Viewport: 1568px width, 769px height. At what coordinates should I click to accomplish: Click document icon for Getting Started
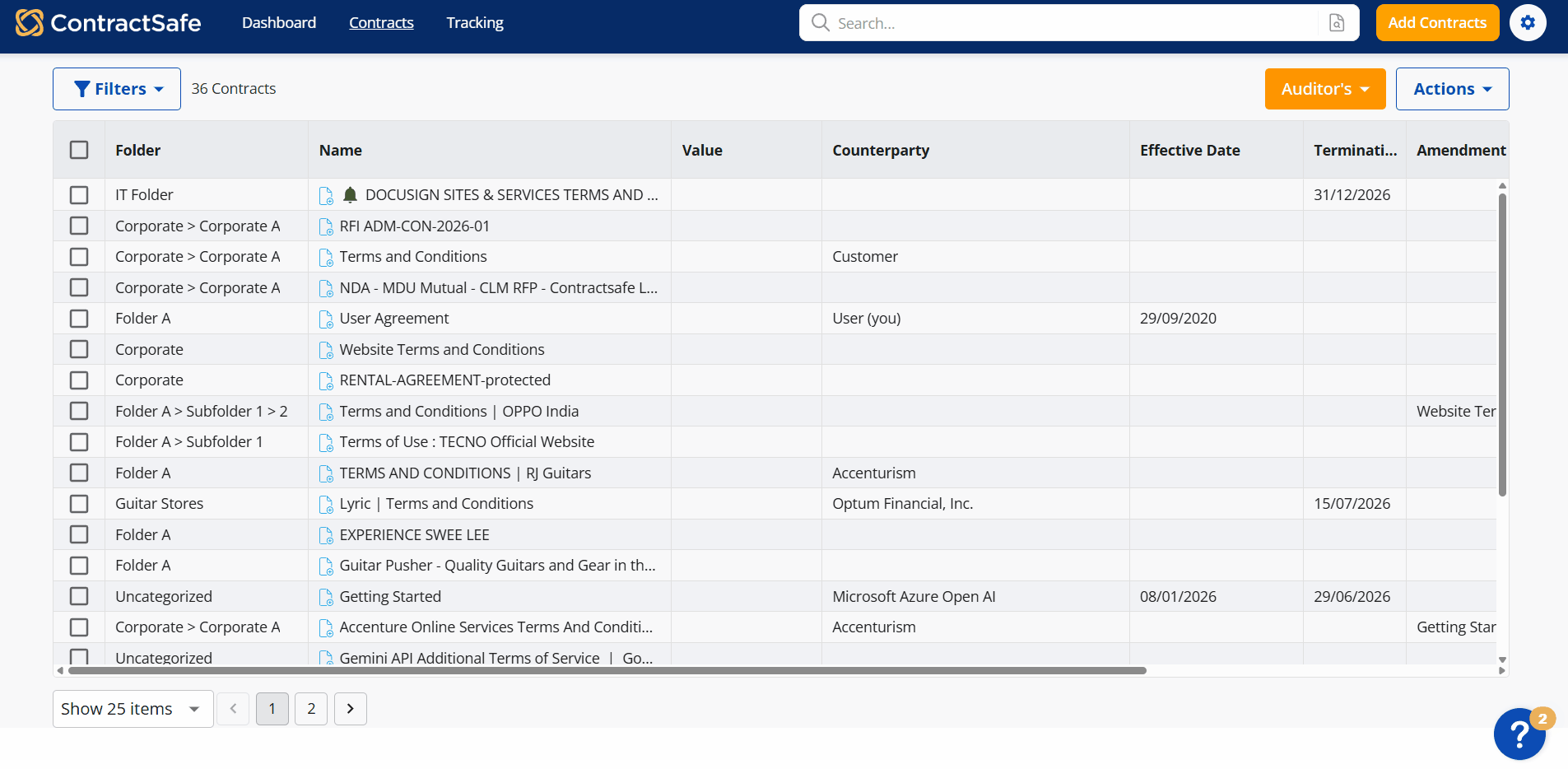(x=326, y=597)
